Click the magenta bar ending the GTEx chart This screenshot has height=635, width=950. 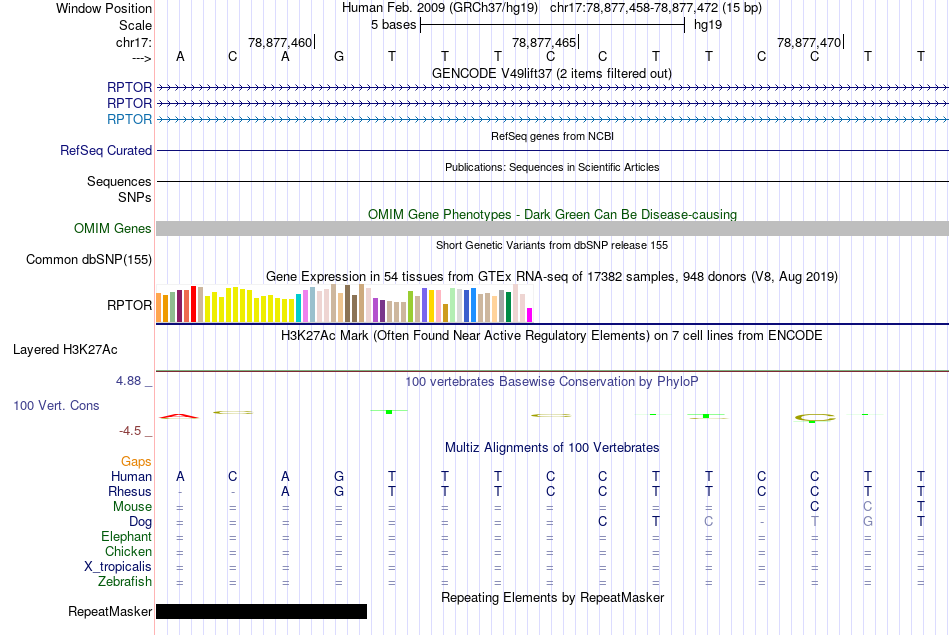(x=529, y=314)
